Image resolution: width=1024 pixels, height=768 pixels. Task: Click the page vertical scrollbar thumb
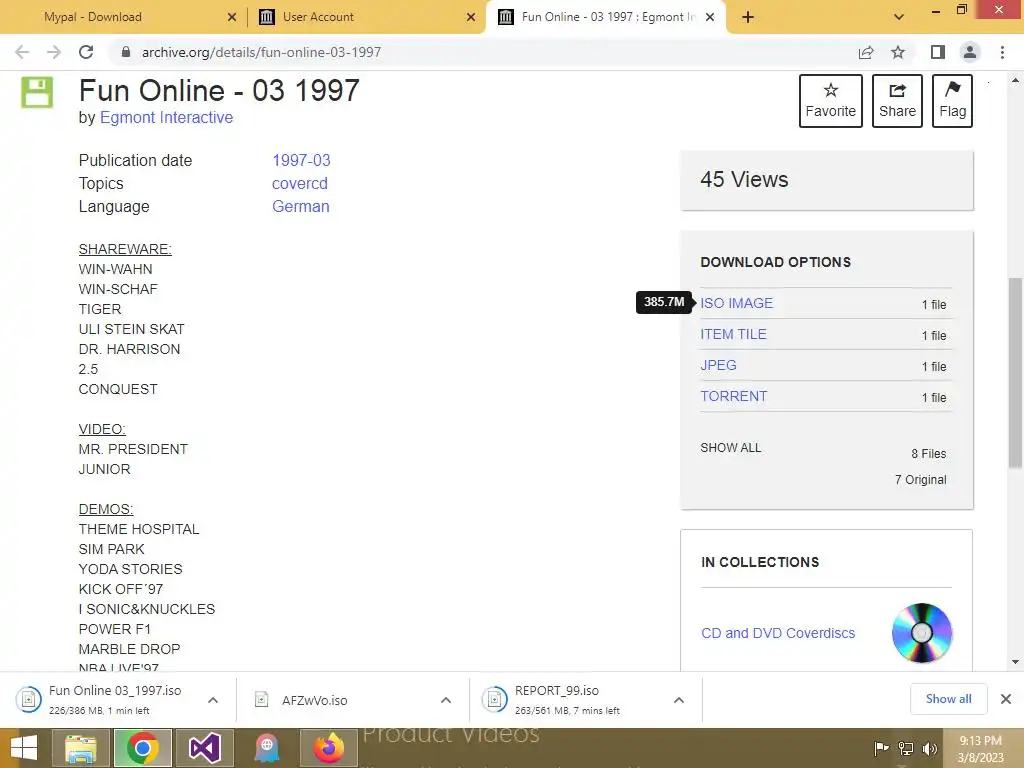[1015, 372]
